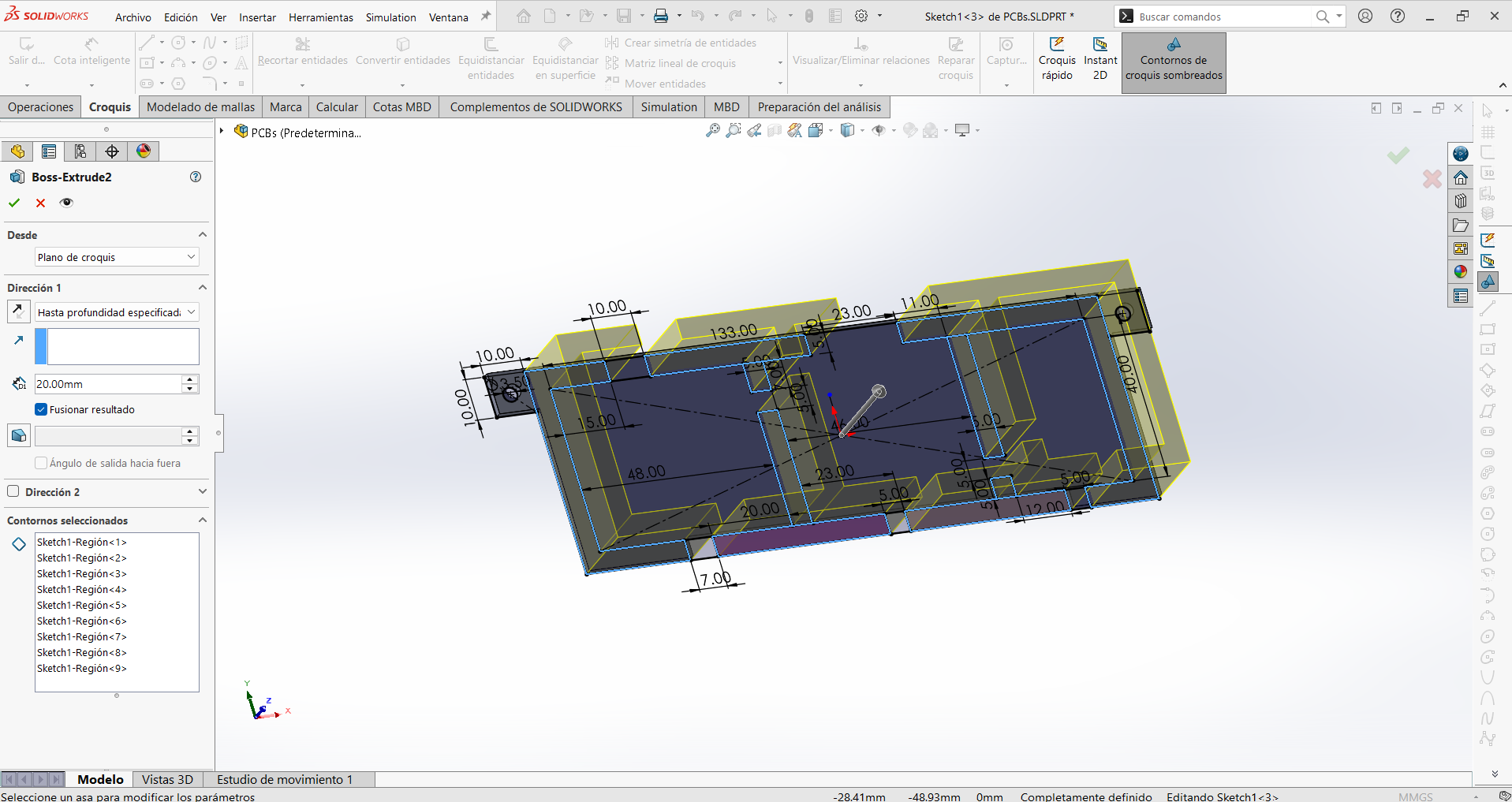Open the Hasta profundidad especificada dropdown
The width and height of the screenshot is (1512, 802).
click(x=117, y=312)
